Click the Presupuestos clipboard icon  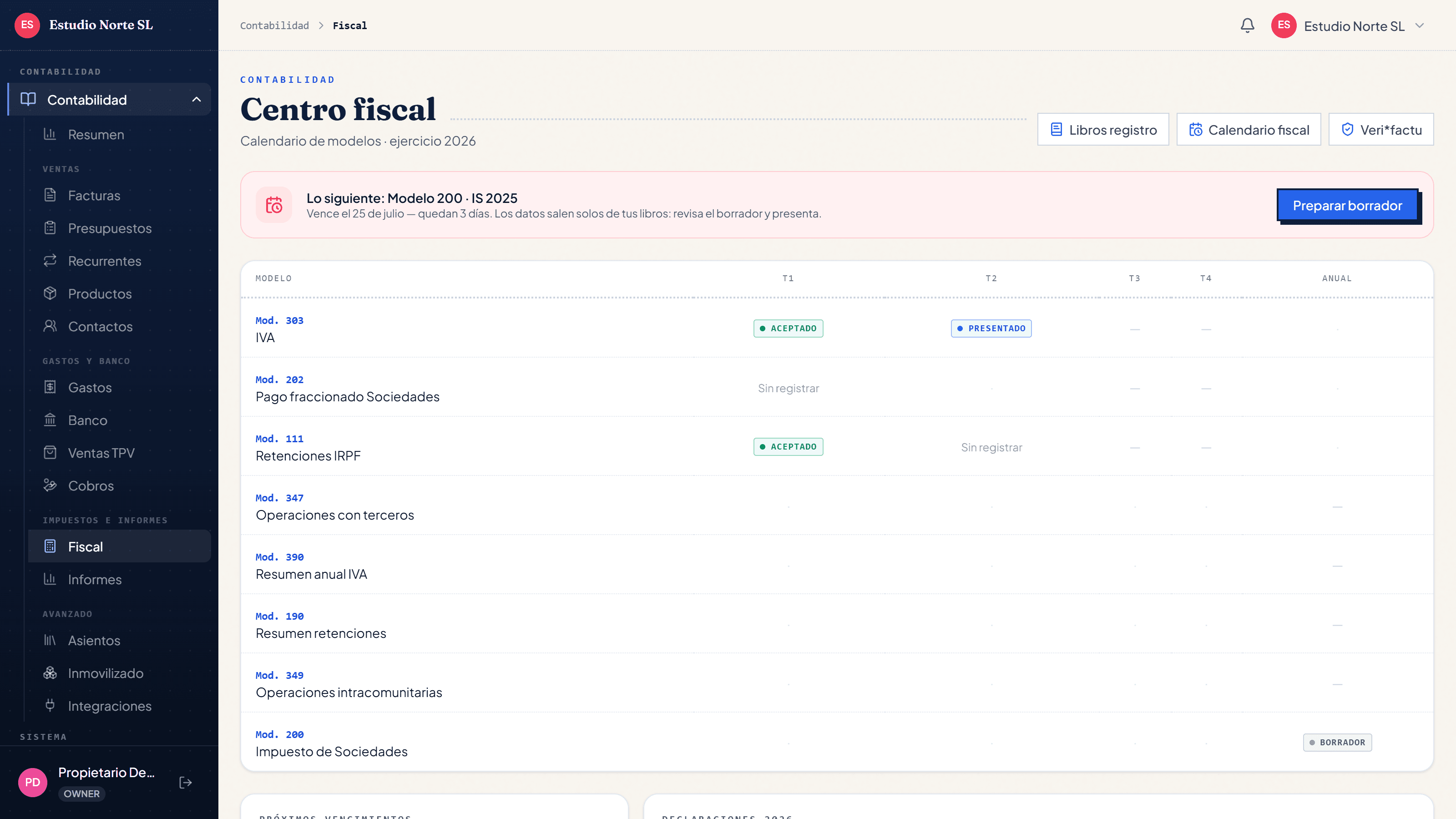tap(50, 228)
